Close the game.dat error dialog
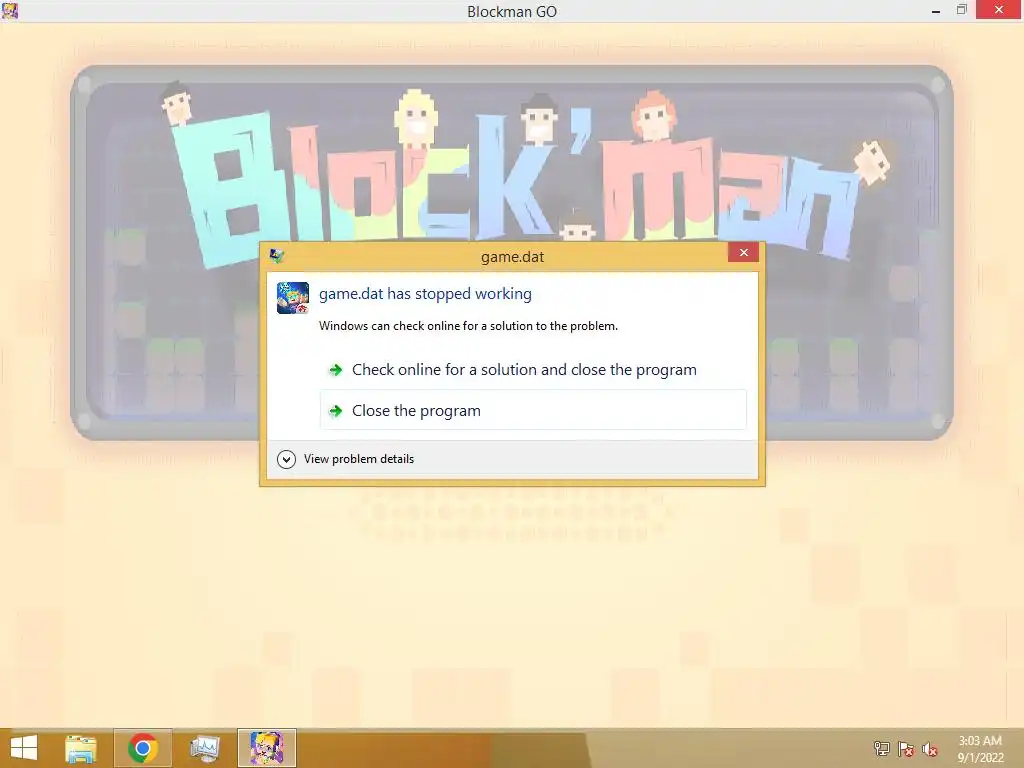 coord(743,253)
